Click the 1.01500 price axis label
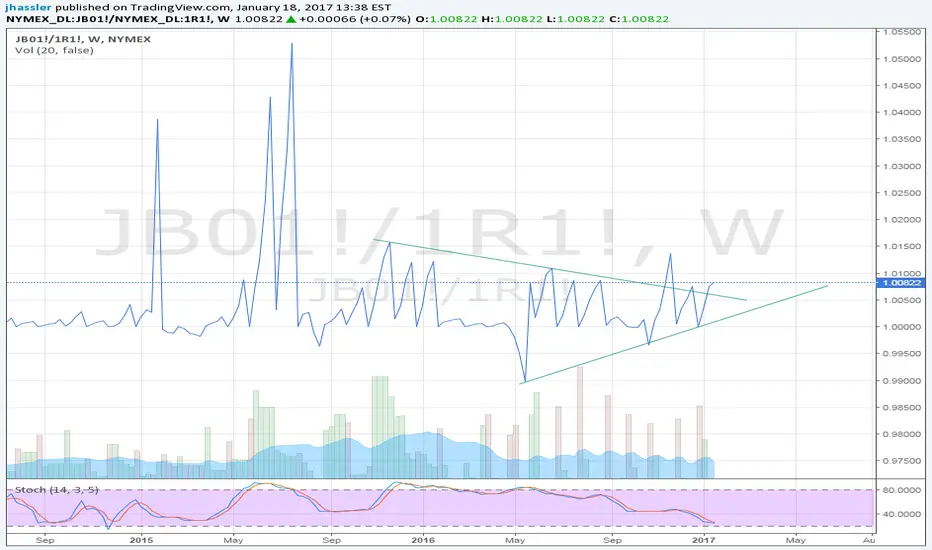The height and width of the screenshot is (550, 932). (902, 246)
